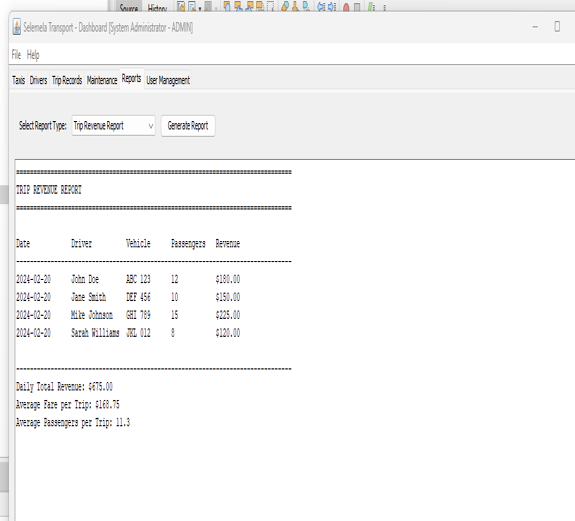Viewport: 575px width, 521px height.
Task: Switch to the Source editor view
Action: pos(128,7)
